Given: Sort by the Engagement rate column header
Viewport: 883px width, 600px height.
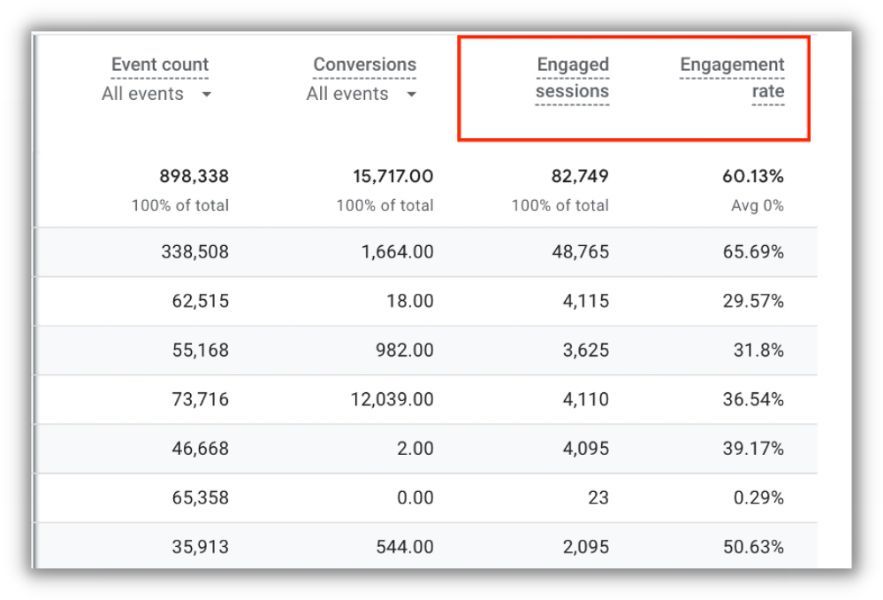Looking at the screenshot, I should click(732, 78).
